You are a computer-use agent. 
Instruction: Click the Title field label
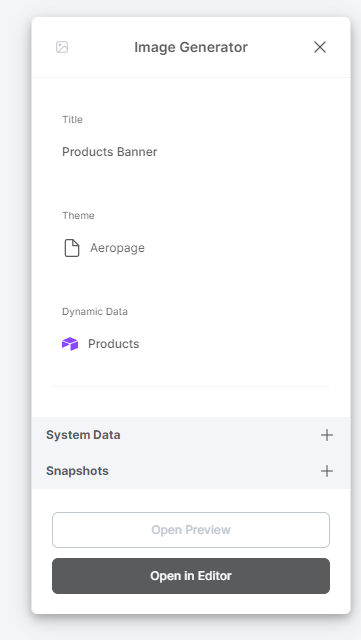pos(72,120)
